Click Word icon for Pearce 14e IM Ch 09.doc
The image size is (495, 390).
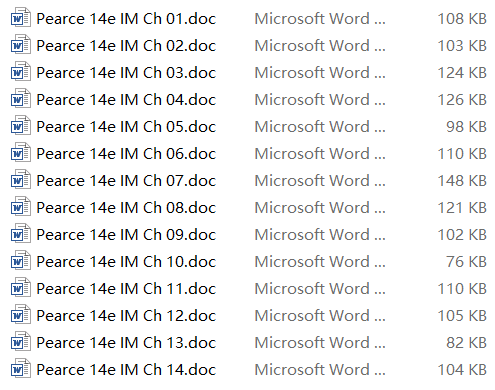[x=21, y=234]
